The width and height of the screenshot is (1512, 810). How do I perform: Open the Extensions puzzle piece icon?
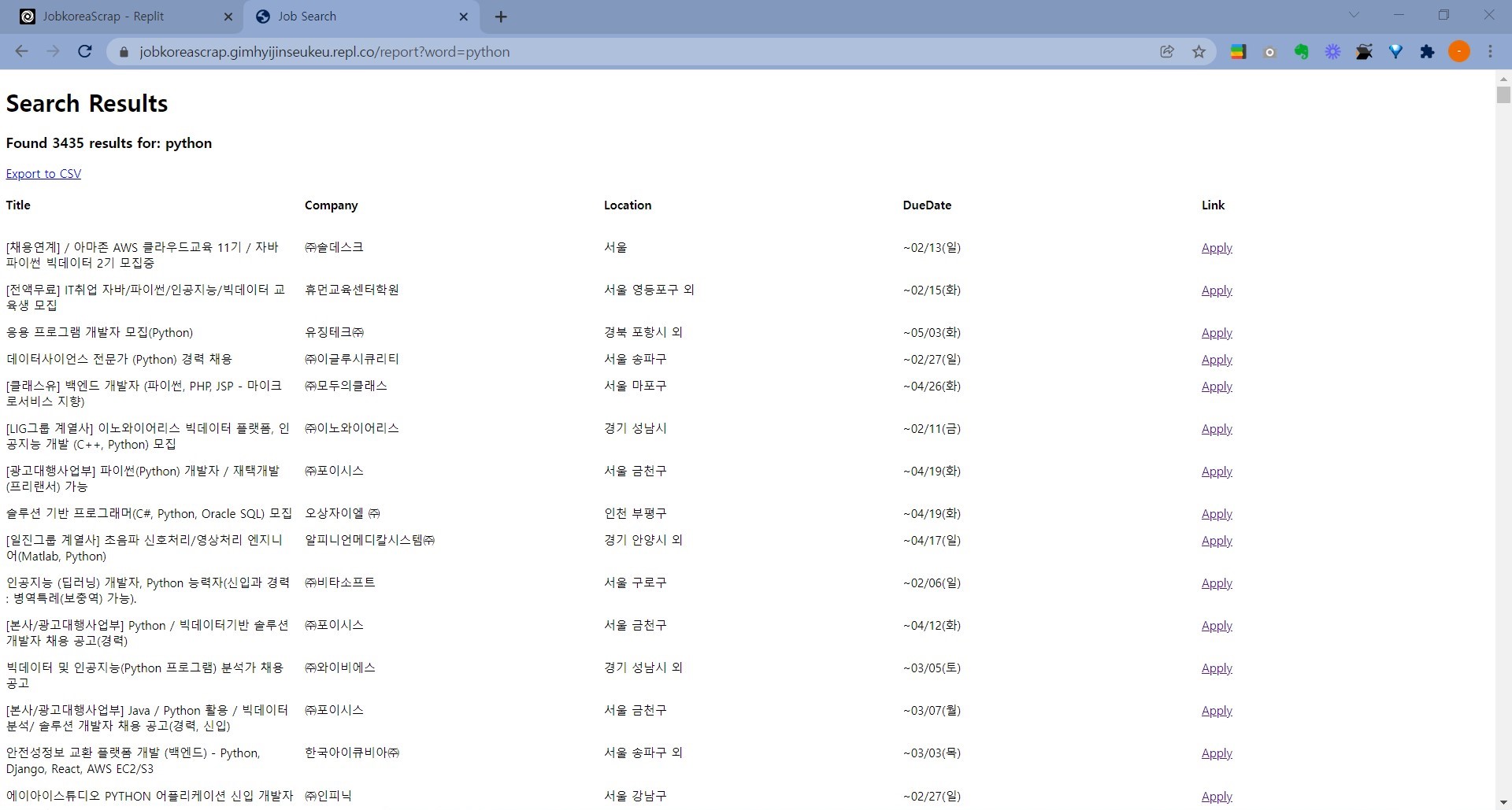[x=1427, y=52]
